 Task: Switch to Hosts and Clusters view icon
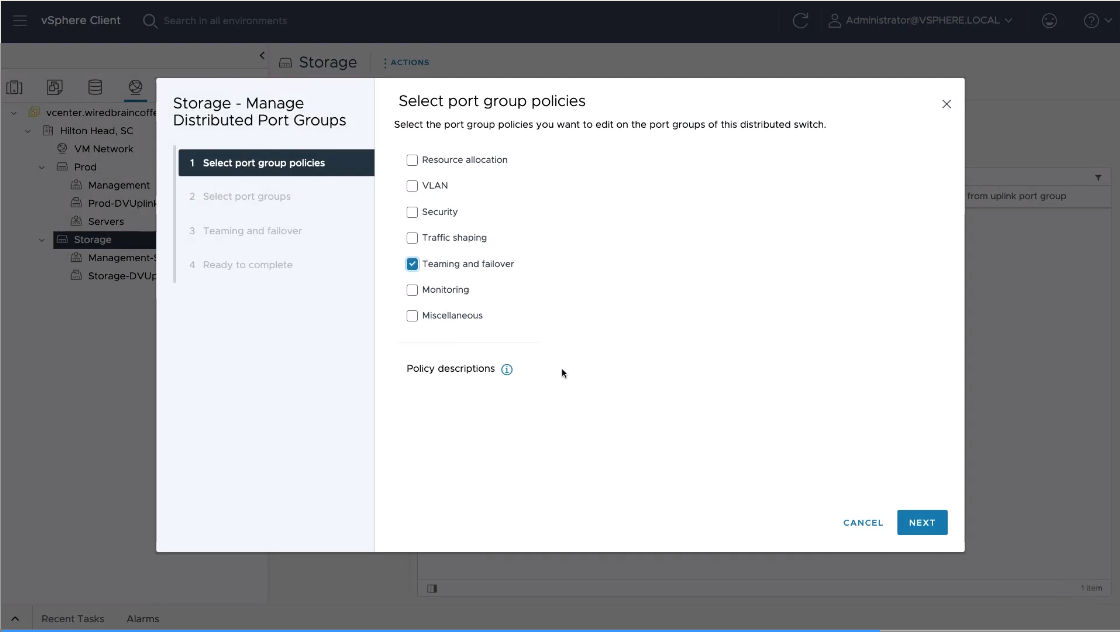15,88
